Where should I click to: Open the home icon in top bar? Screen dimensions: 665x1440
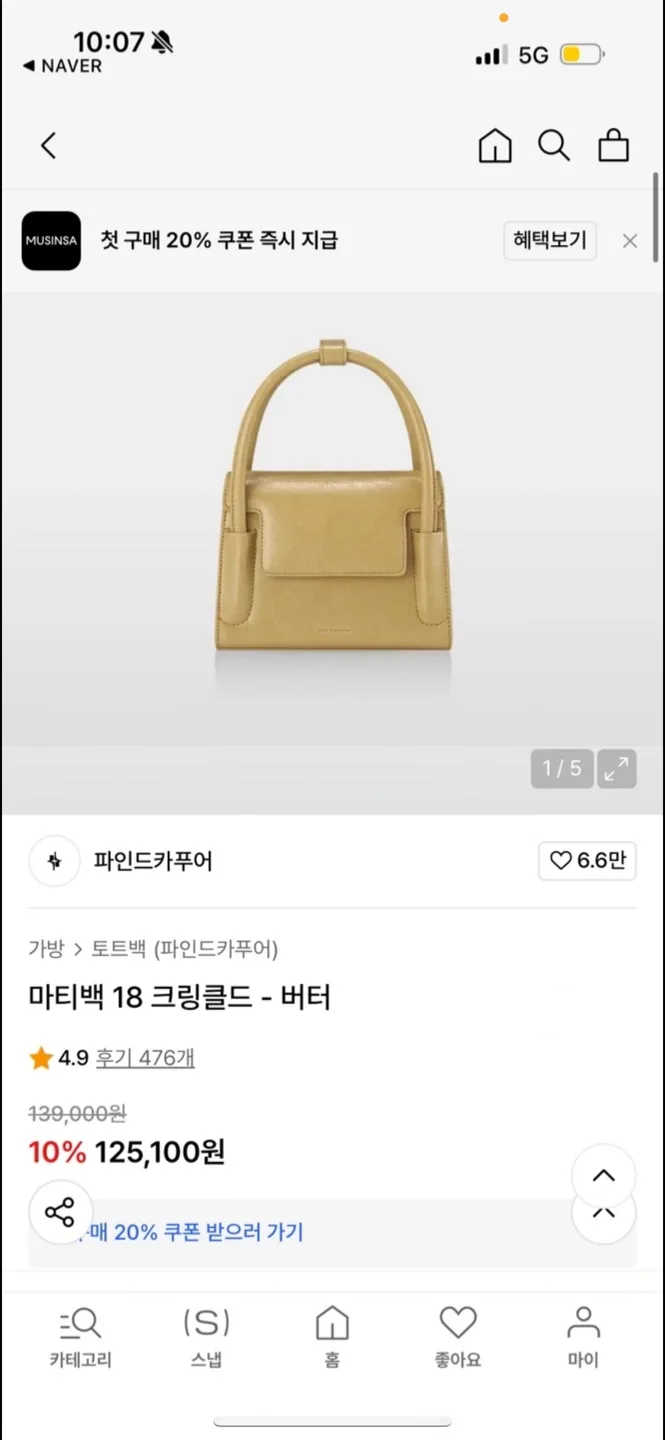(495, 146)
